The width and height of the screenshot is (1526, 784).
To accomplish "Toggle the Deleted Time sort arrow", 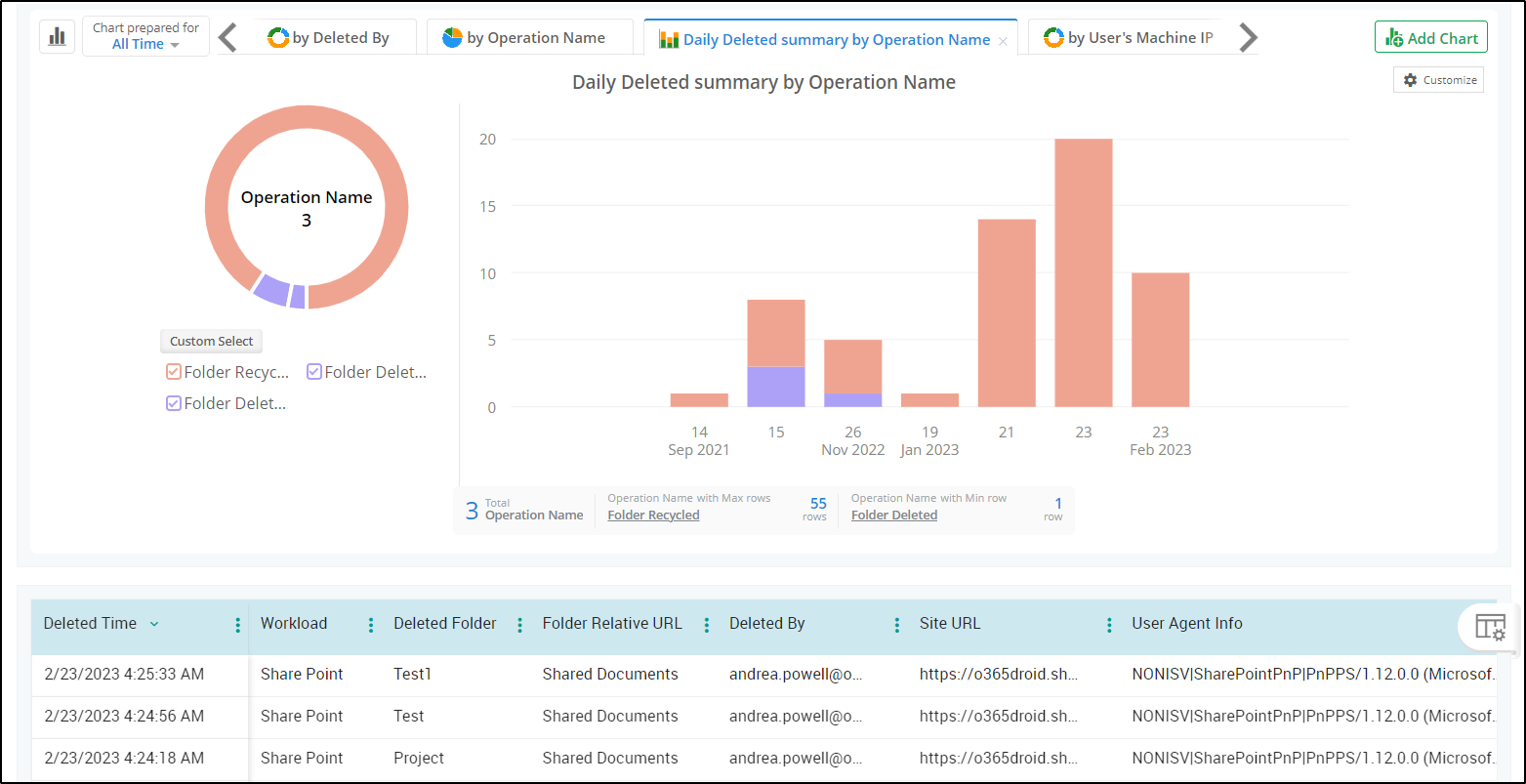I will [154, 625].
